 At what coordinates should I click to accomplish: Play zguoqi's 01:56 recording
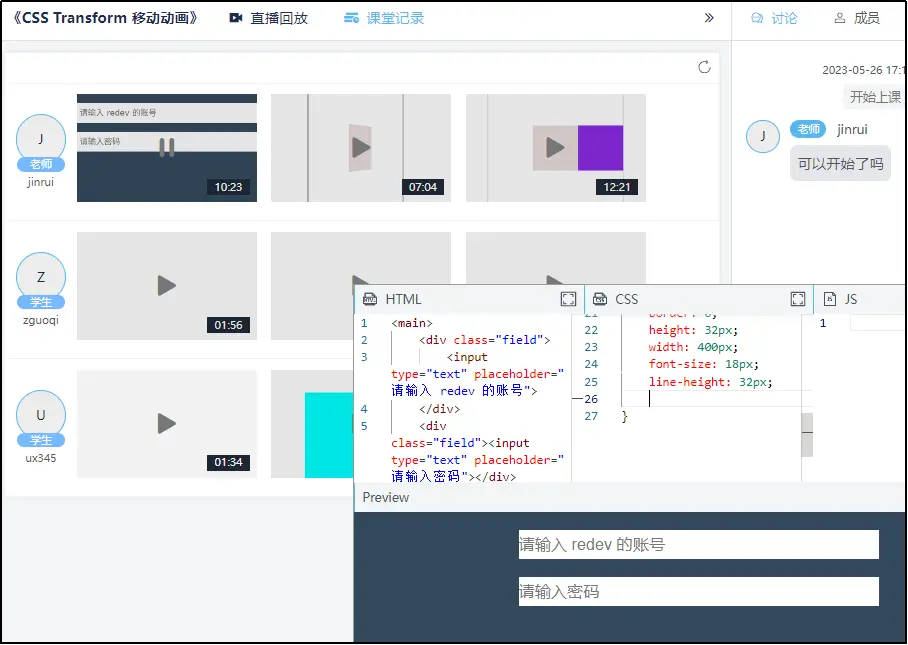pos(166,286)
